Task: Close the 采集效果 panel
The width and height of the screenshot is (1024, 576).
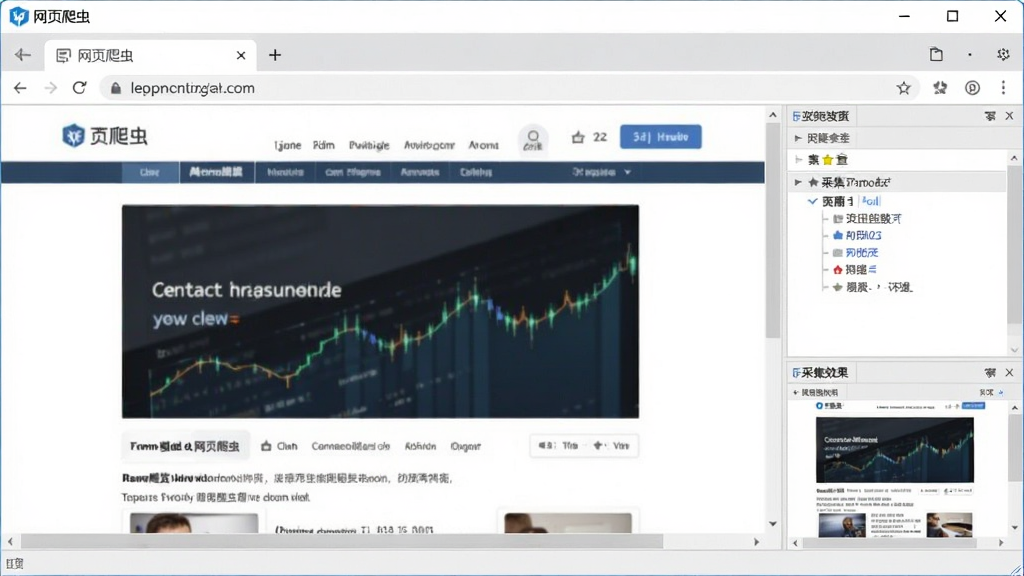Action: [1010, 372]
